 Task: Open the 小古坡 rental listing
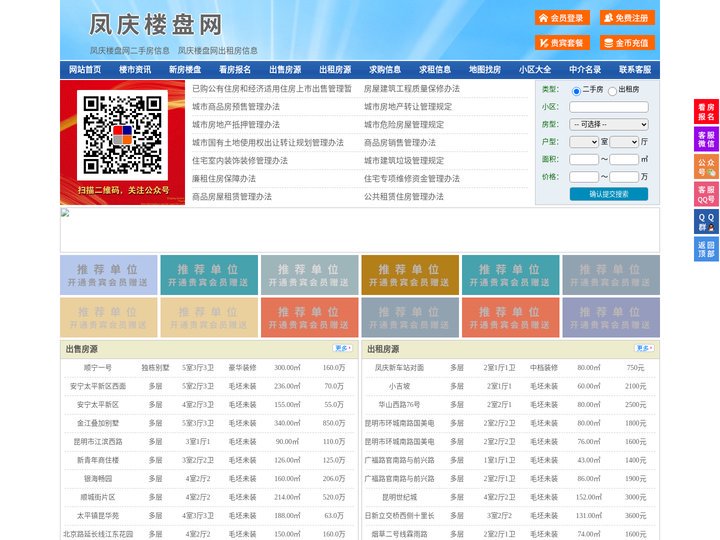tap(399, 386)
